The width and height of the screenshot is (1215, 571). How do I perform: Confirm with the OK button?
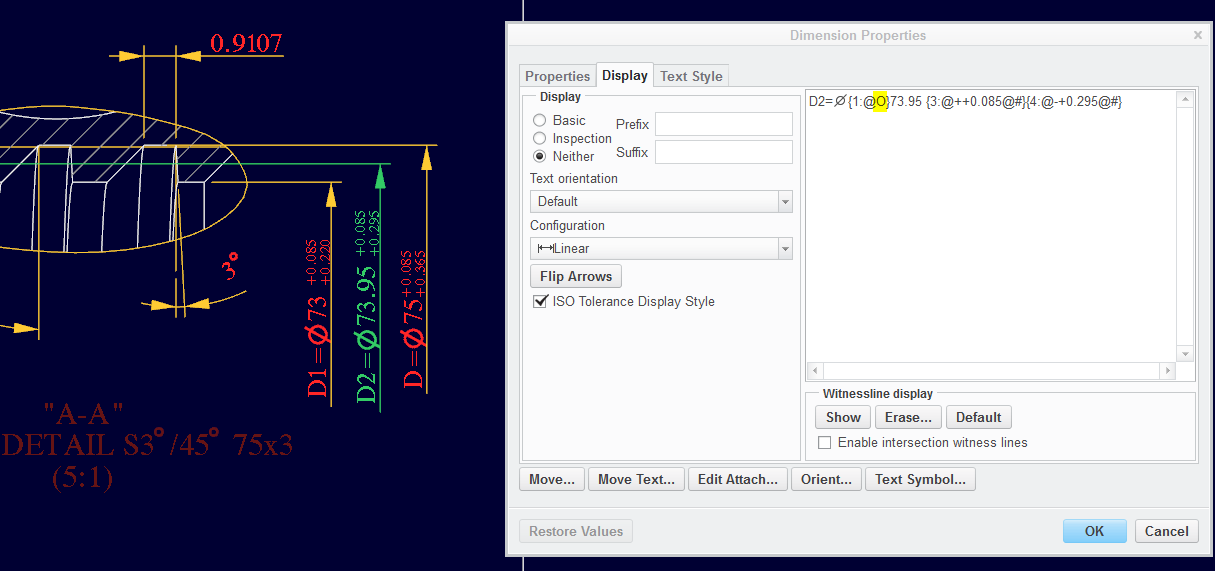coord(1095,531)
